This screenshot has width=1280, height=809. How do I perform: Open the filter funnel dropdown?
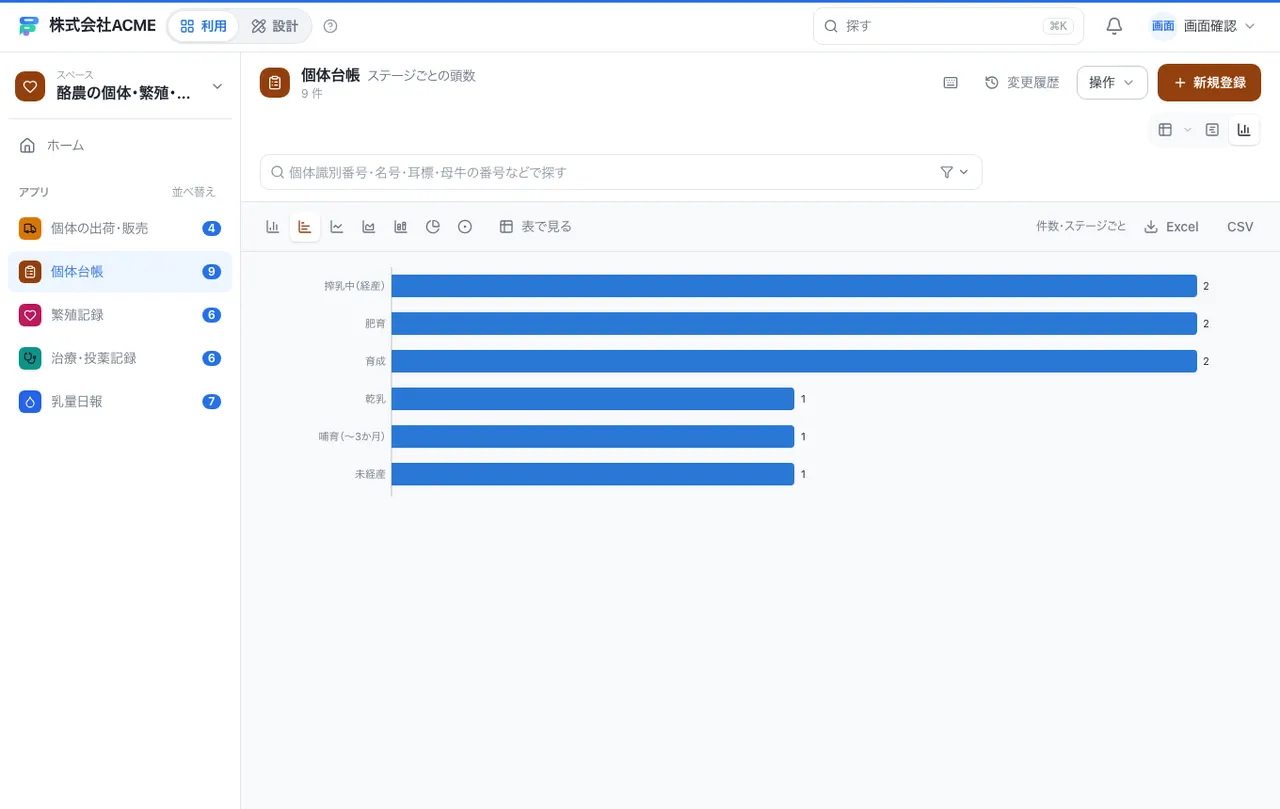pos(955,172)
